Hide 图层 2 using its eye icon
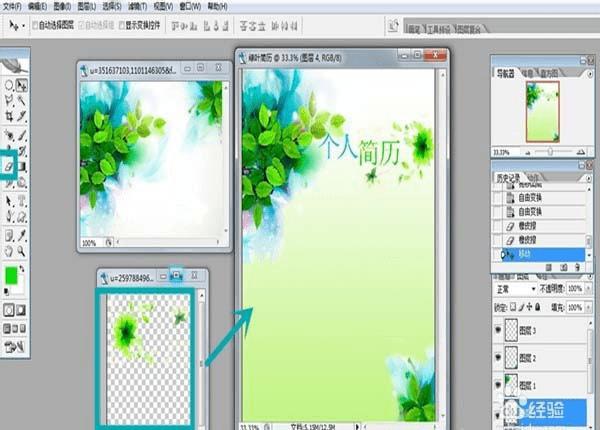Viewport: 600px width, 430px height. (x=498, y=357)
